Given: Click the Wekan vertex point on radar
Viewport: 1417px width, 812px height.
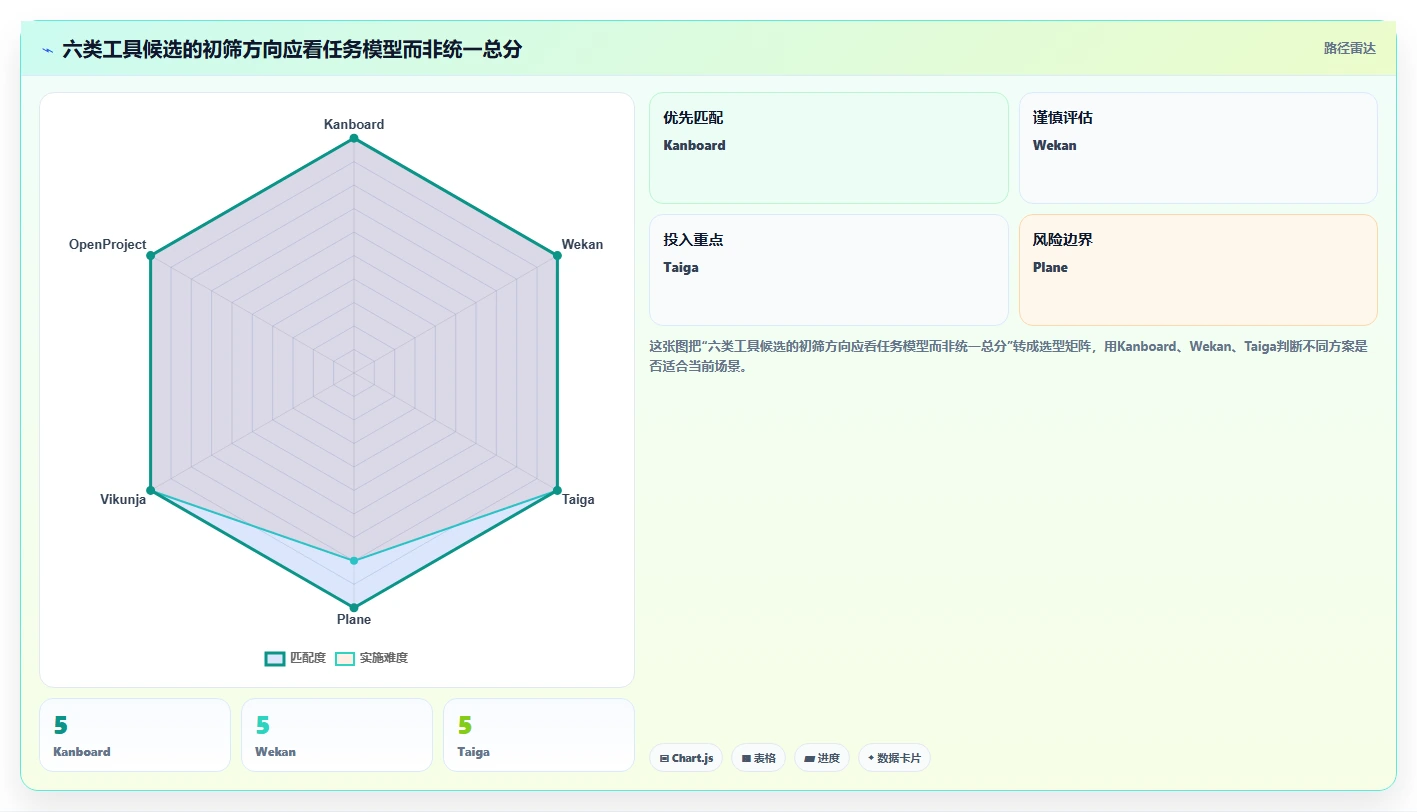Looking at the screenshot, I should pyautogui.click(x=557, y=255).
